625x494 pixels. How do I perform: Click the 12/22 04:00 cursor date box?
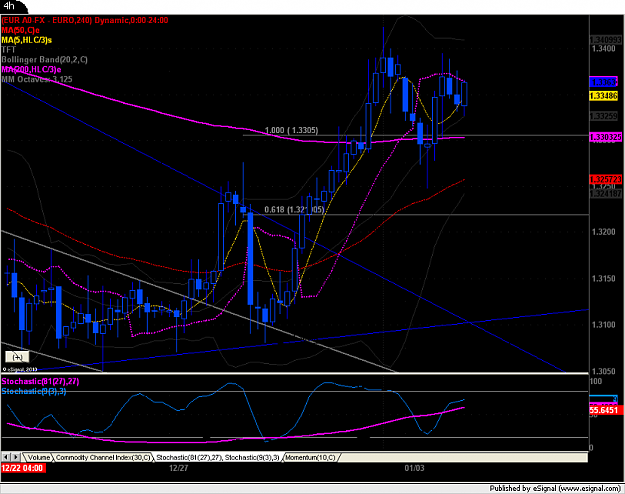[24, 468]
